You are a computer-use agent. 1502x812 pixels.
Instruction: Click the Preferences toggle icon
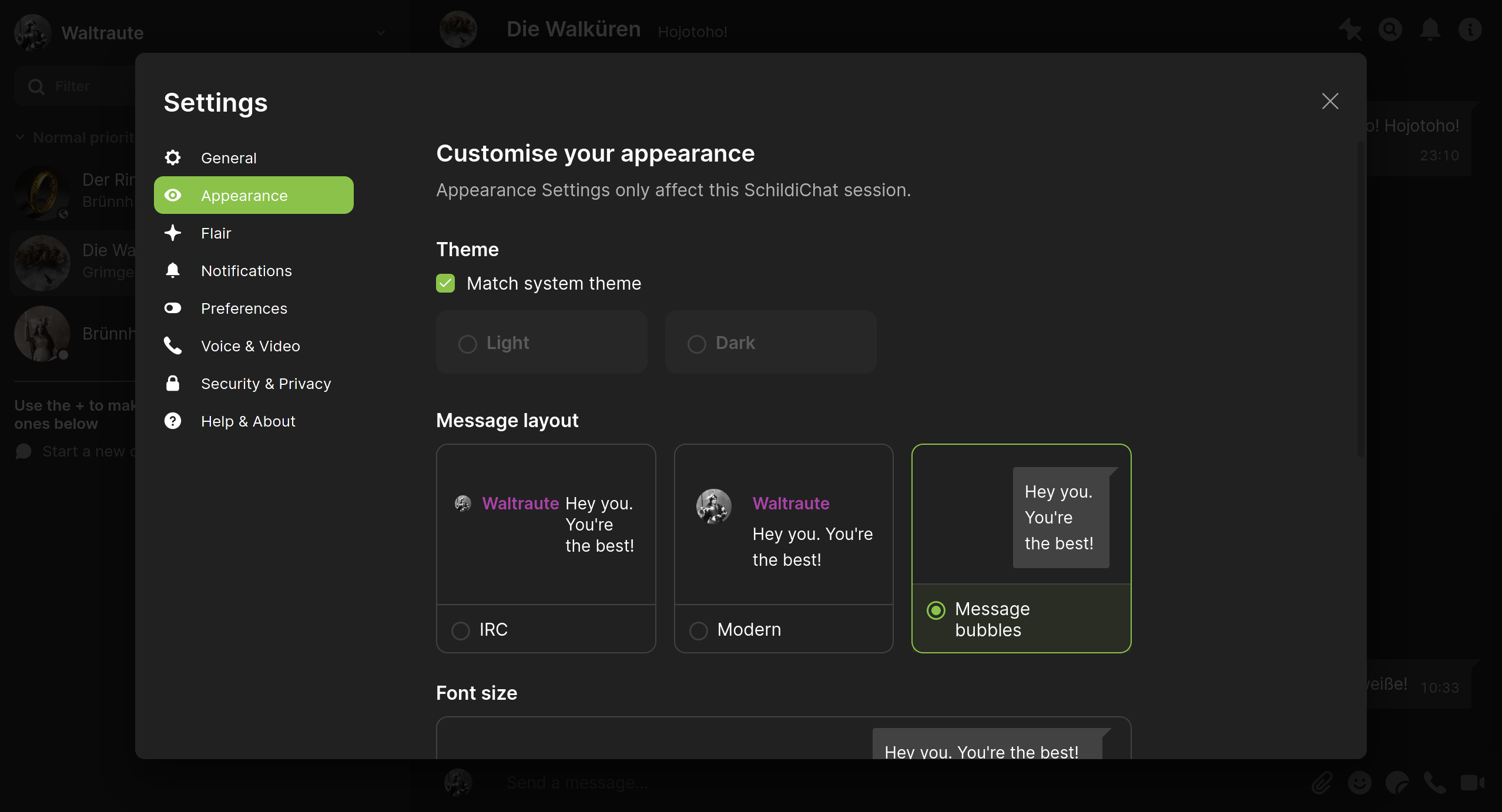tap(173, 308)
